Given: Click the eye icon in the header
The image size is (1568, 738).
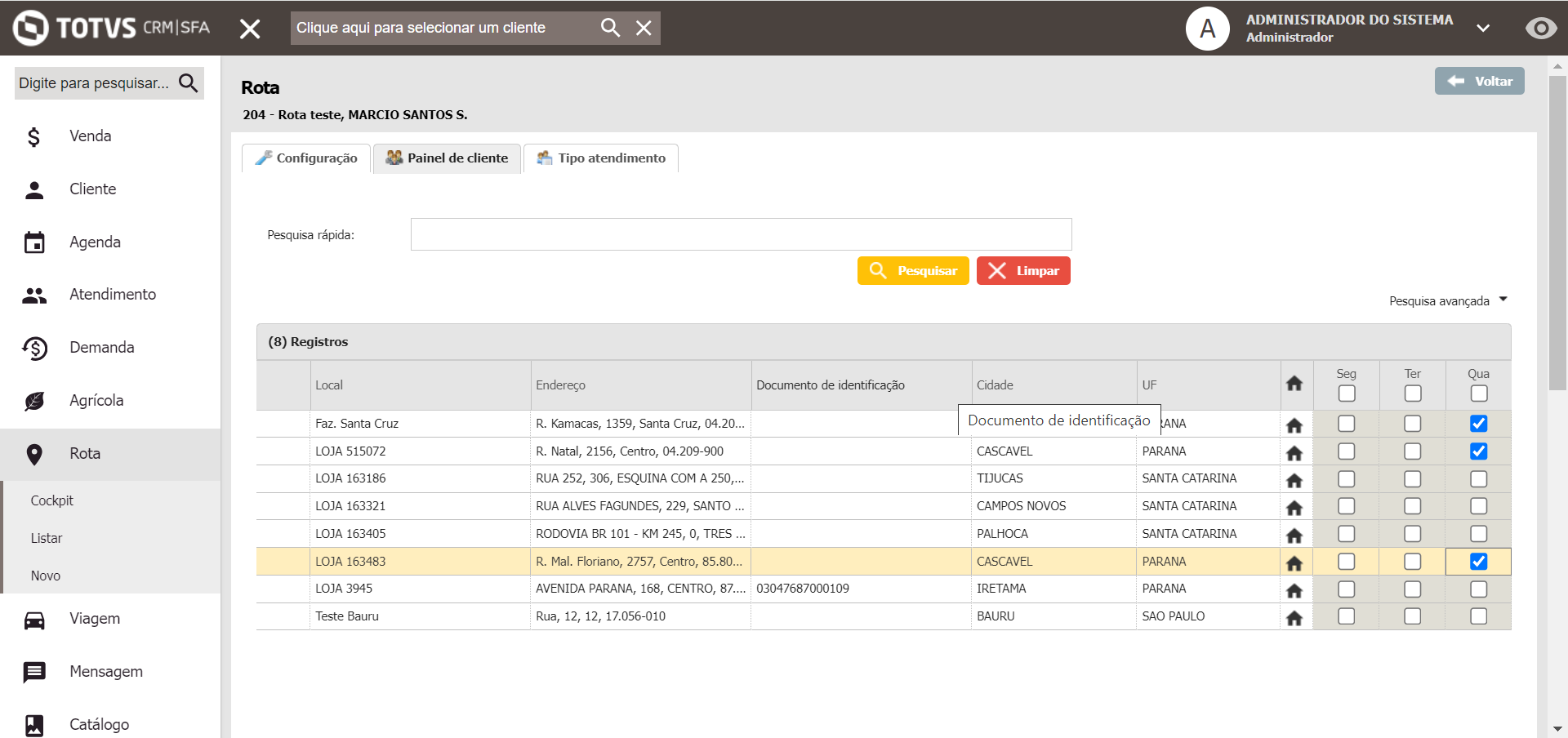Looking at the screenshot, I should point(1540,29).
